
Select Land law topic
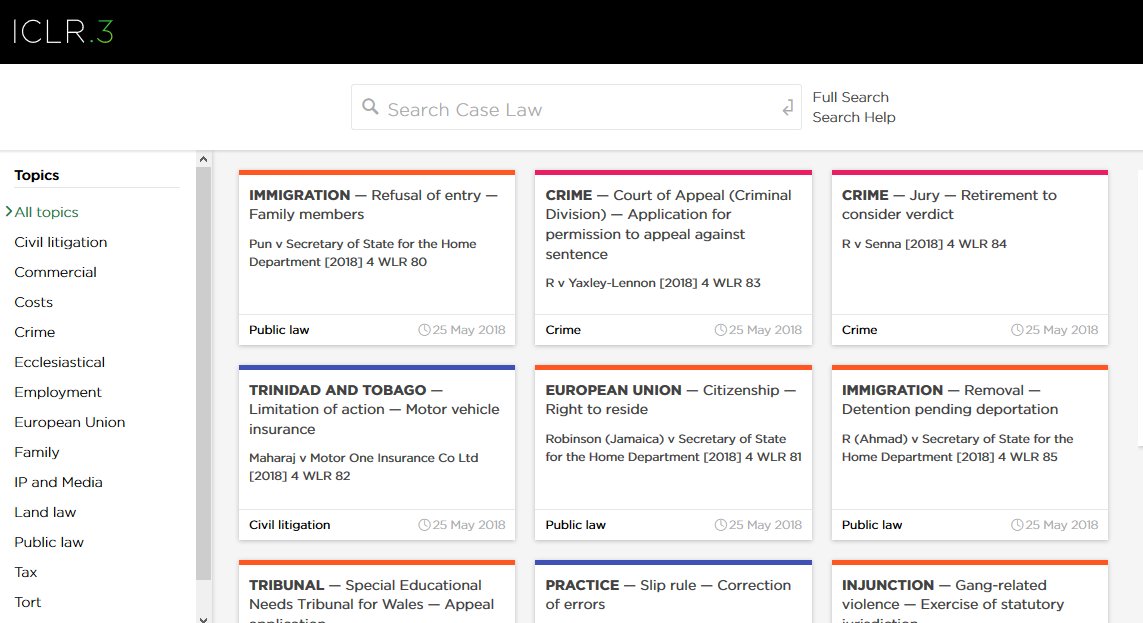click(x=45, y=512)
